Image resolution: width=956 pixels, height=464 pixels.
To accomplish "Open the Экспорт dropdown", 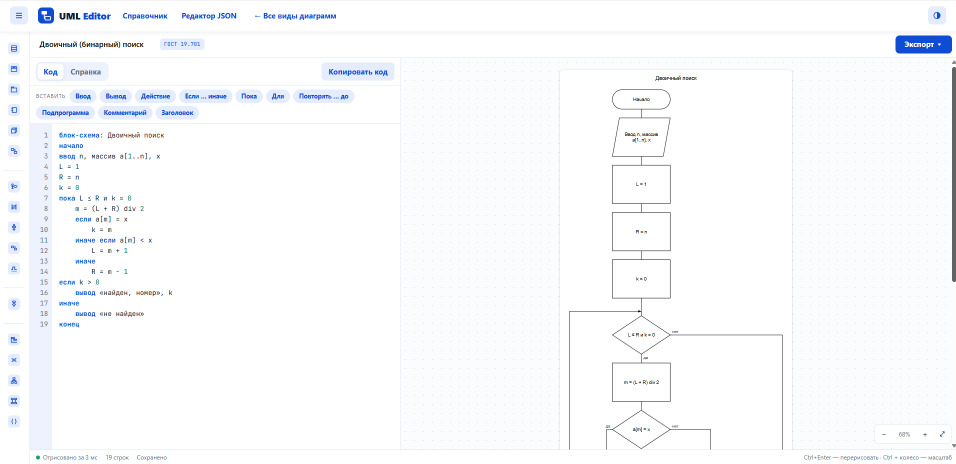I will [923, 45].
